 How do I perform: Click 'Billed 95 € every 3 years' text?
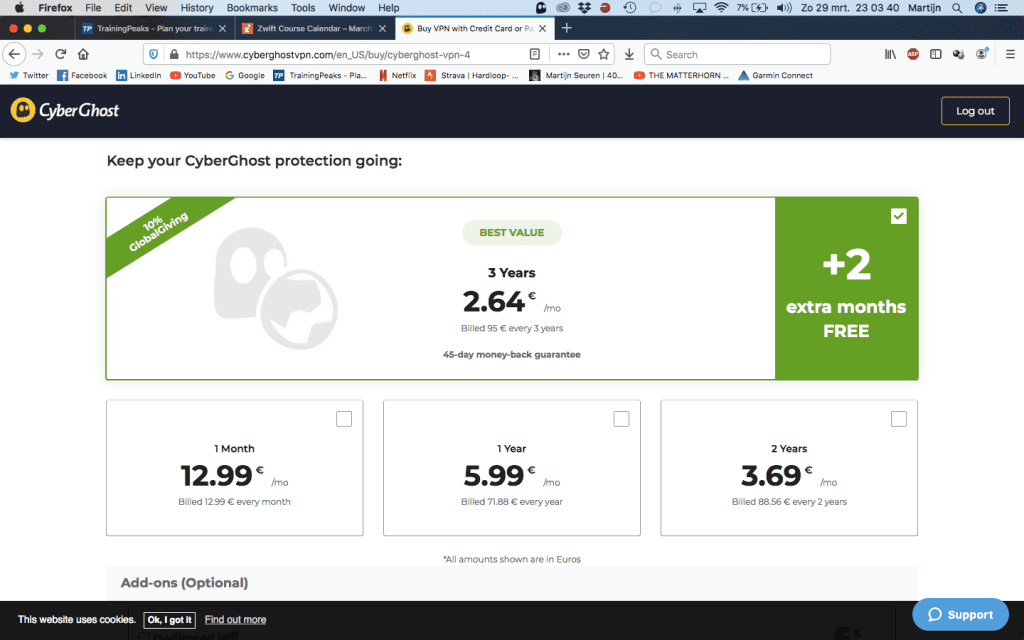click(x=512, y=328)
